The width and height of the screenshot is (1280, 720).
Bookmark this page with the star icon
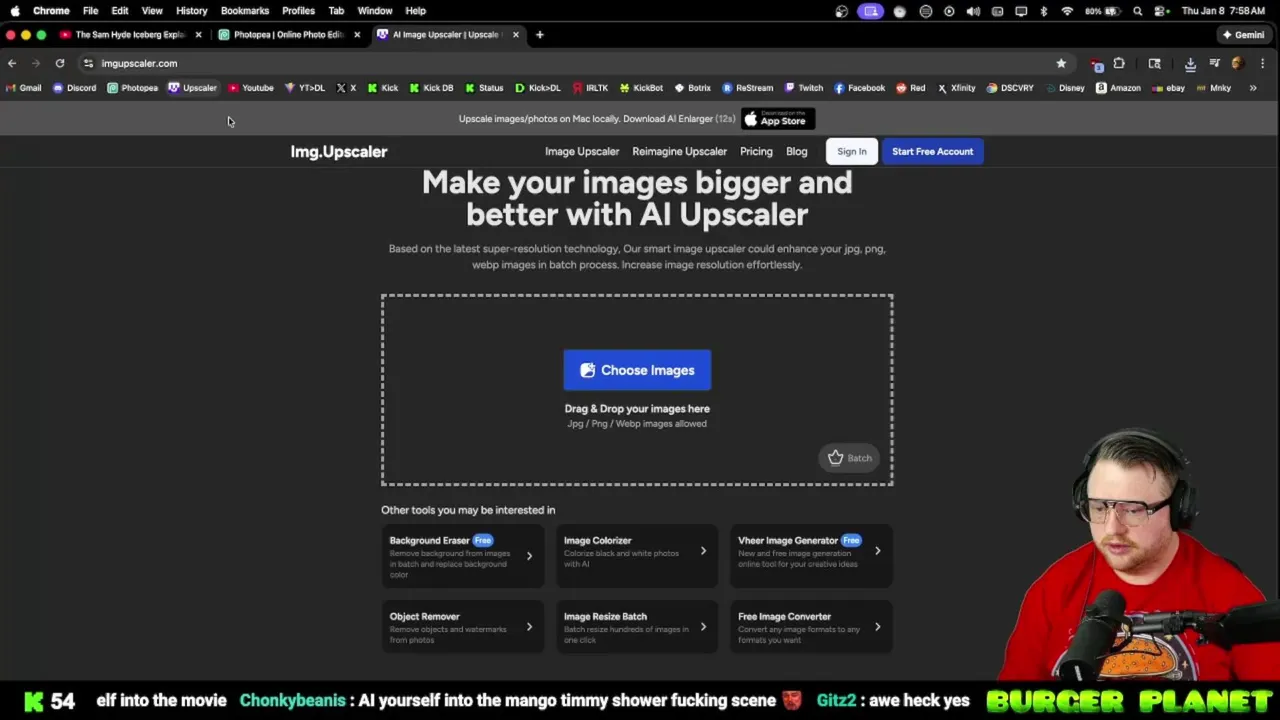tap(1061, 63)
